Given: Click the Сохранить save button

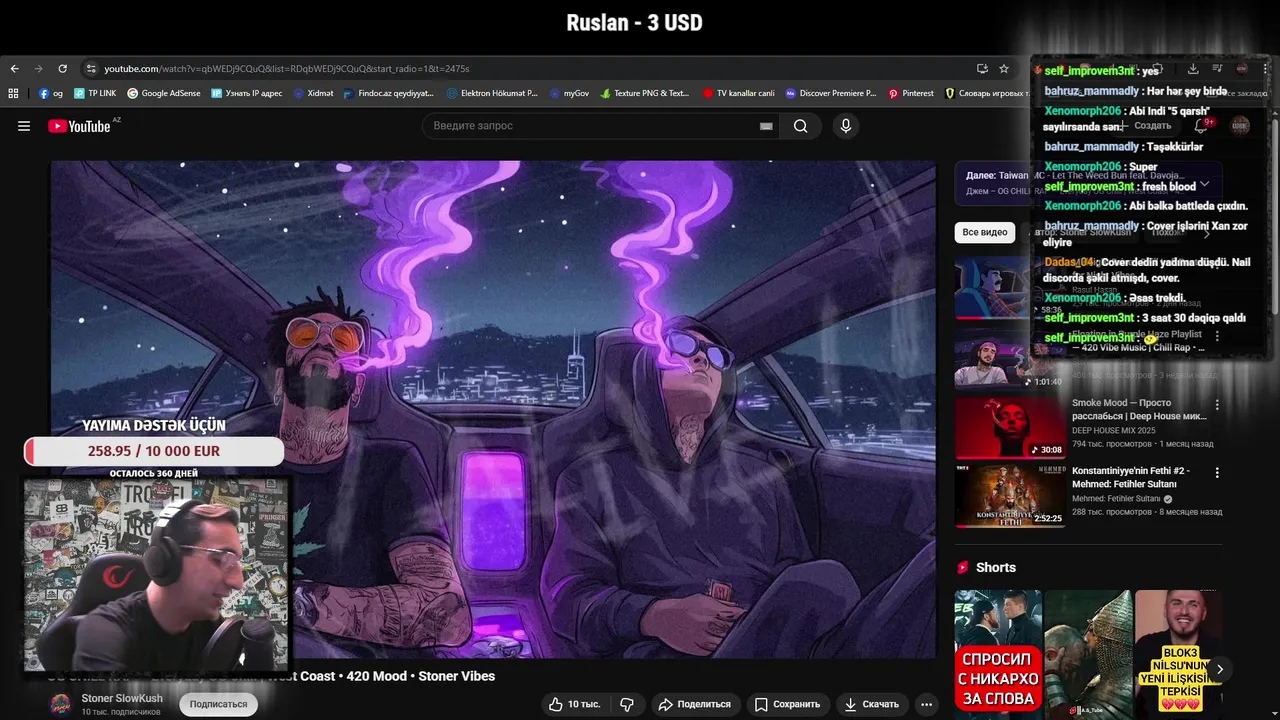Looking at the screenshot, I should tap(788, 704).
